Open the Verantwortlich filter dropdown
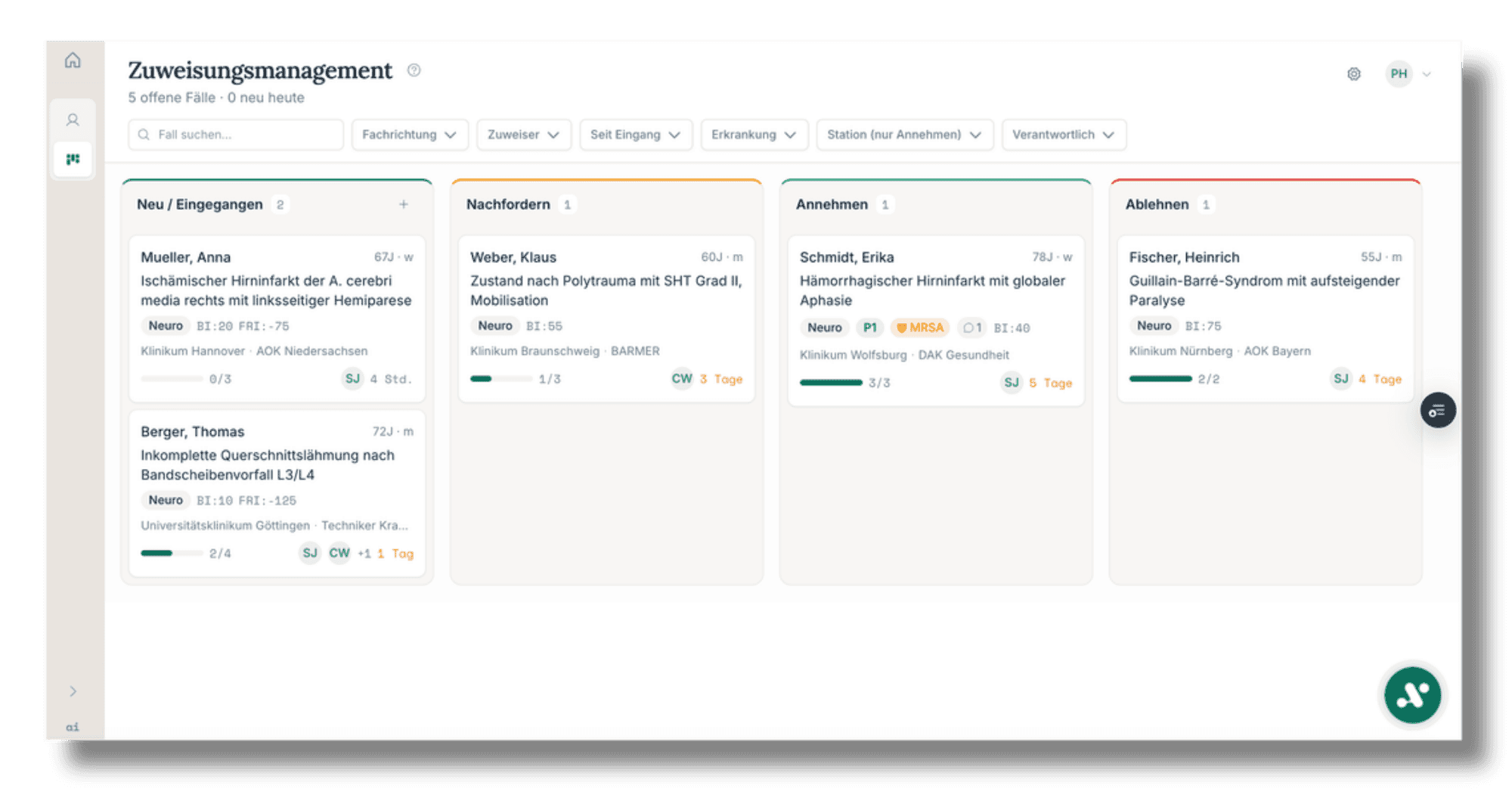 [1064, 135]
